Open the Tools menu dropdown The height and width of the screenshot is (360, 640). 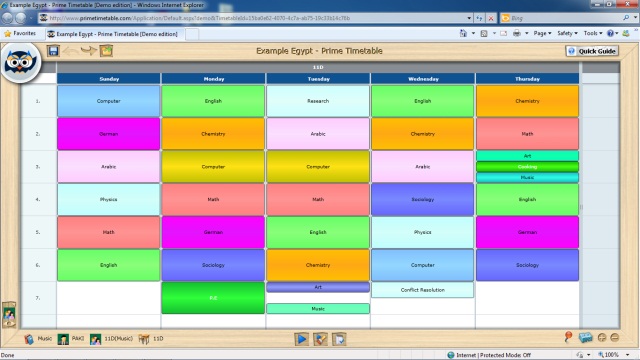pyautogui.click(x=593, y=33)
